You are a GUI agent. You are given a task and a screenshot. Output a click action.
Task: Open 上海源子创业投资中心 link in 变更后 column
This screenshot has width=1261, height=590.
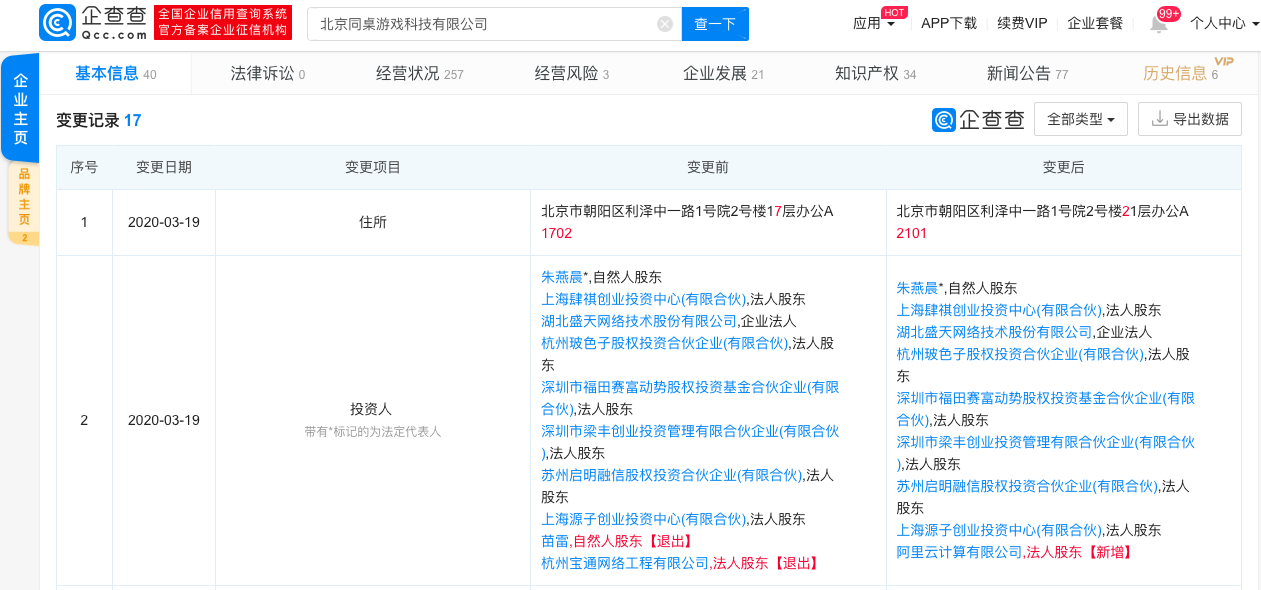1000,530
